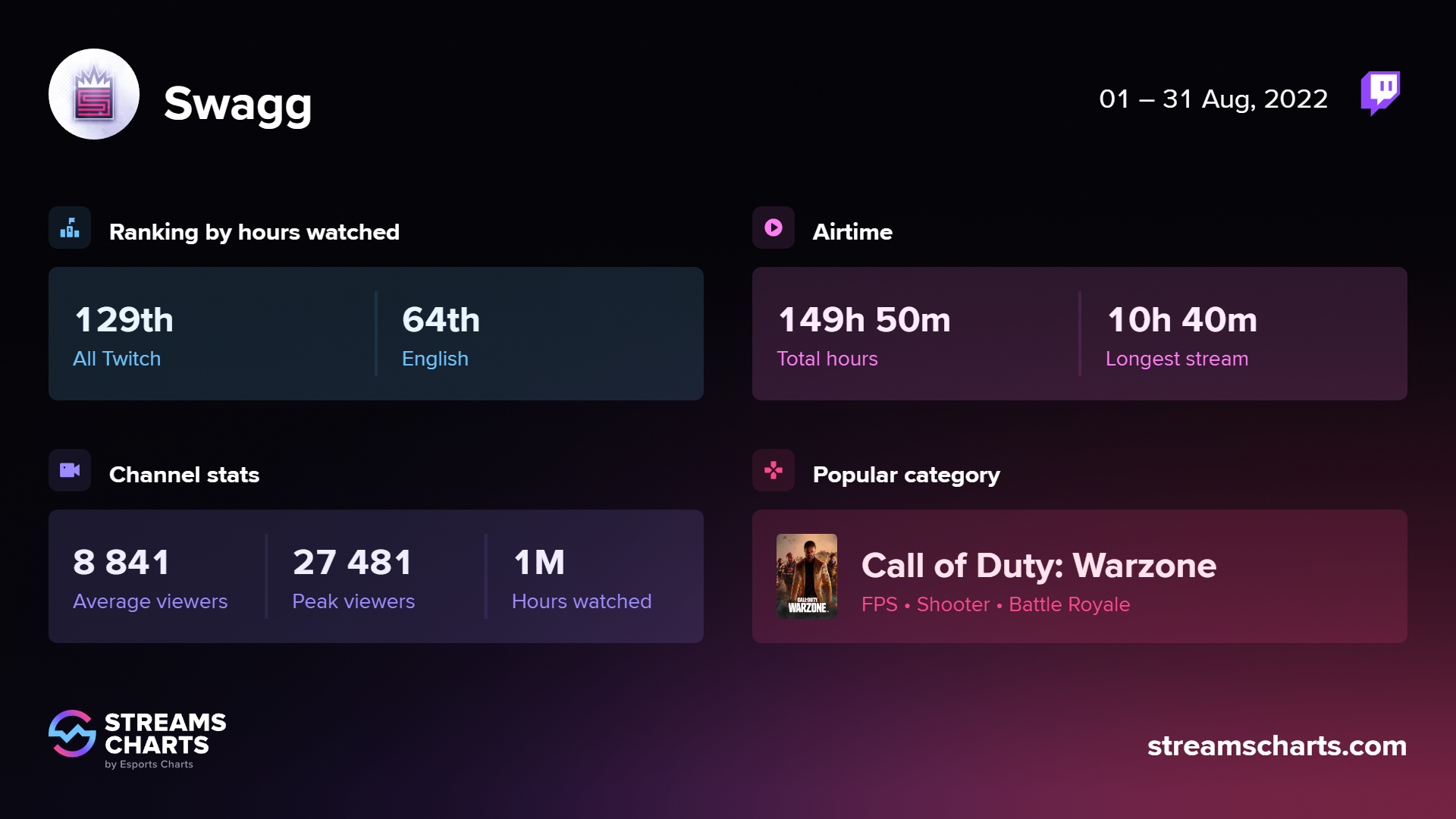Click the ranking podium icon
The image size is (1456, 819).
[70, 227]
